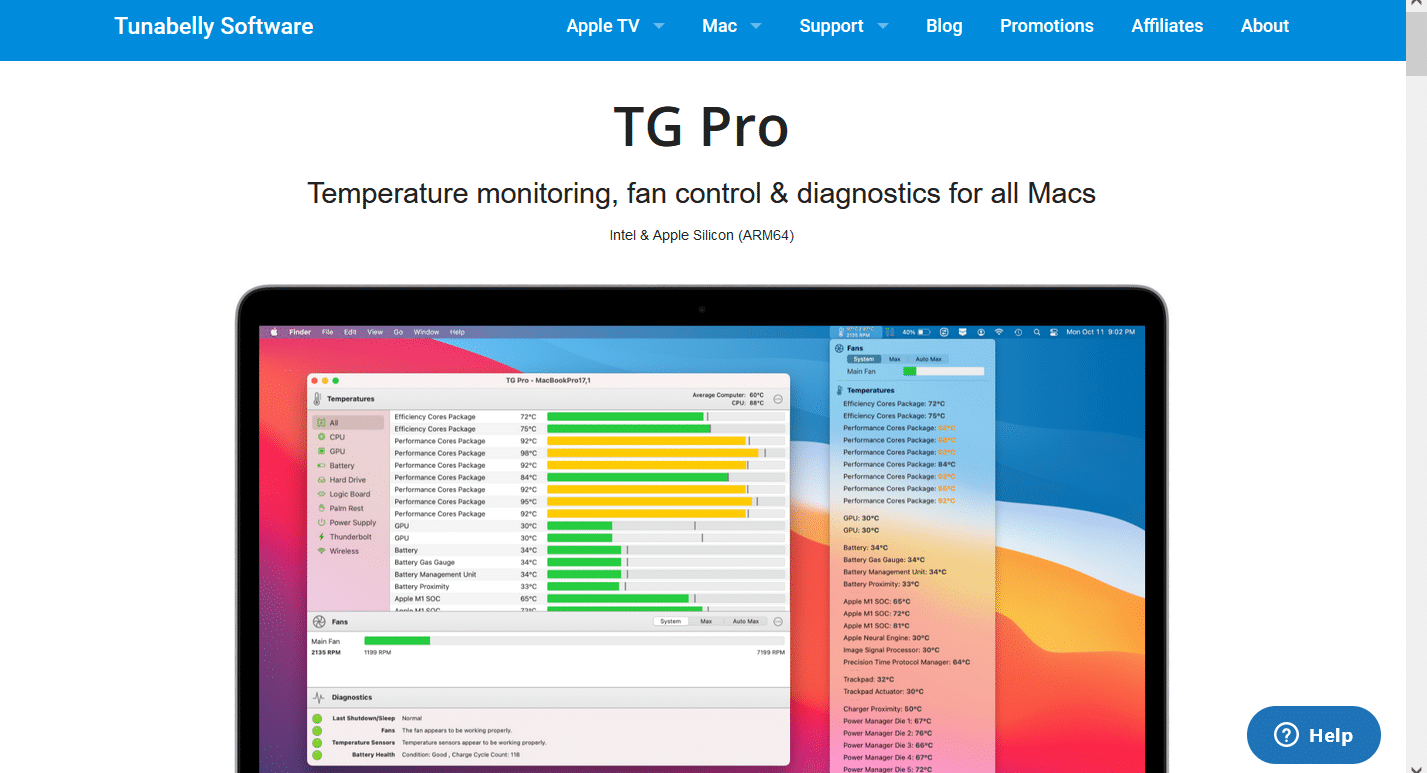Click the Time Machine clock icon in menu bar
1427x773 pixels.
[1017, 332]
